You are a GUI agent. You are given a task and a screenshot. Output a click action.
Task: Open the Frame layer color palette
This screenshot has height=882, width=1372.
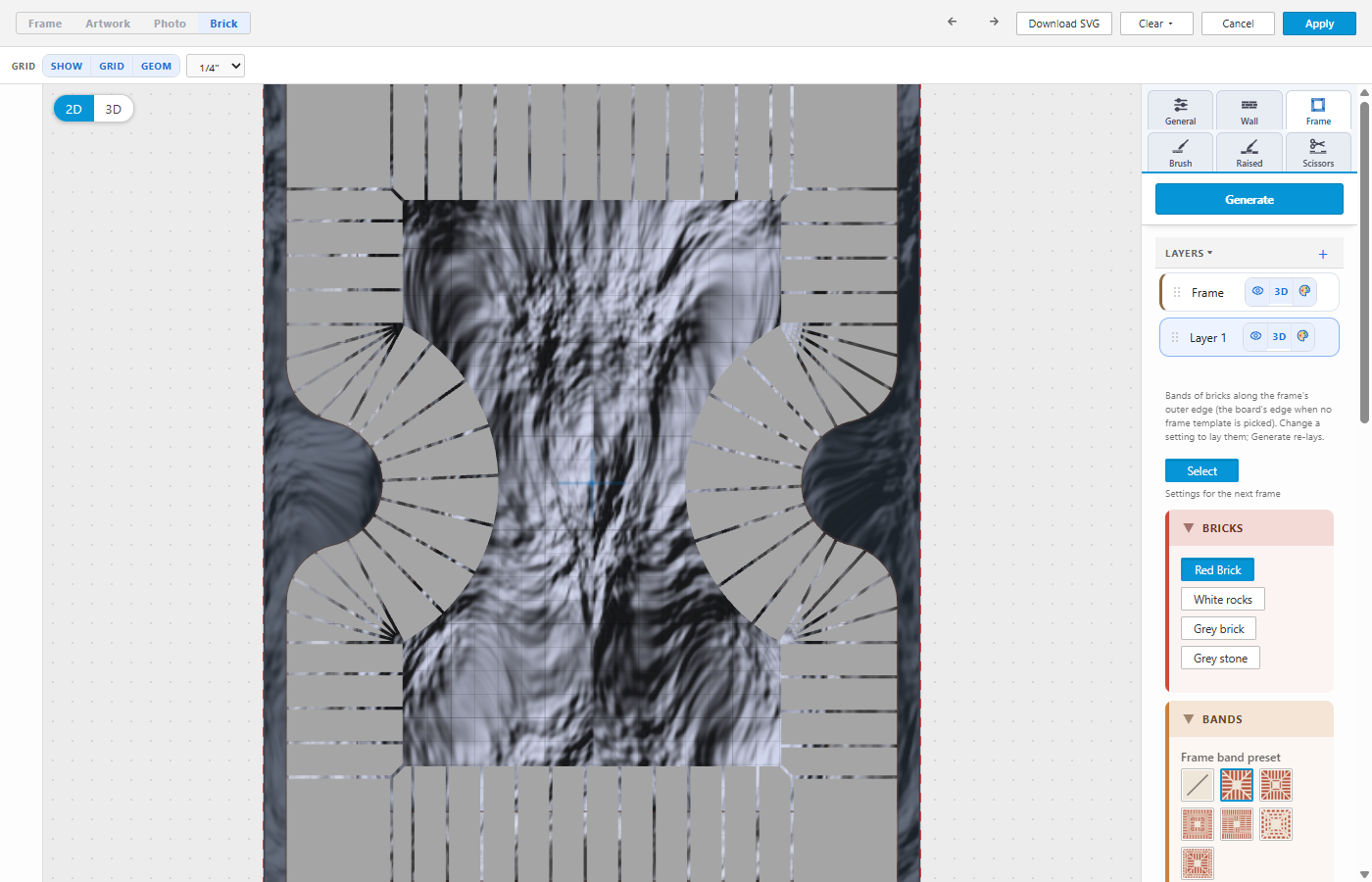(x=1304, y=291)
